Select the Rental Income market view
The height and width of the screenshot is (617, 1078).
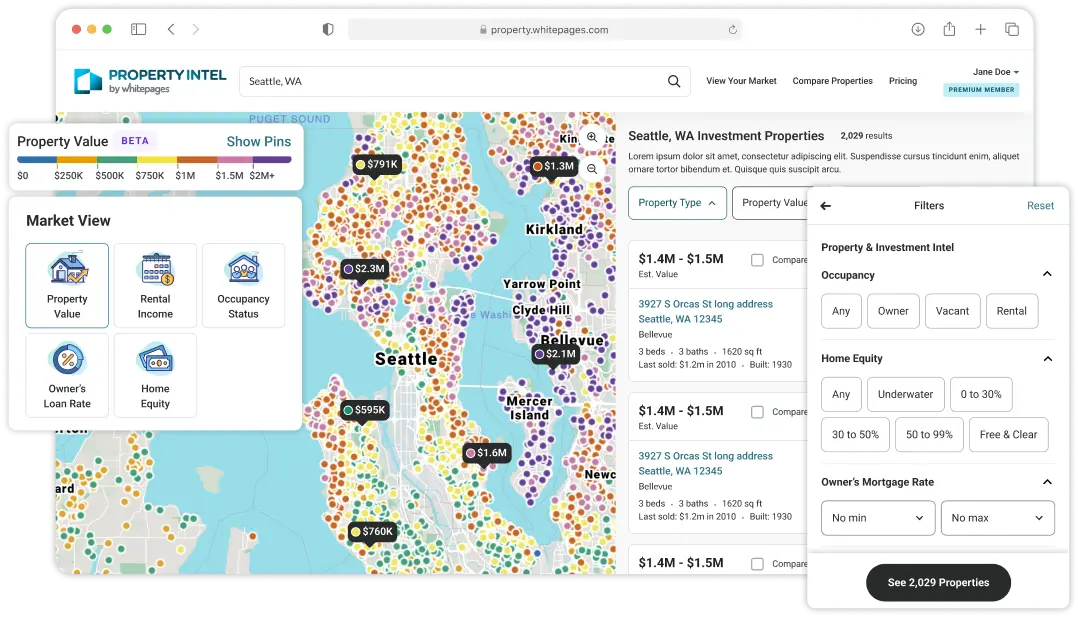point(155,285)
